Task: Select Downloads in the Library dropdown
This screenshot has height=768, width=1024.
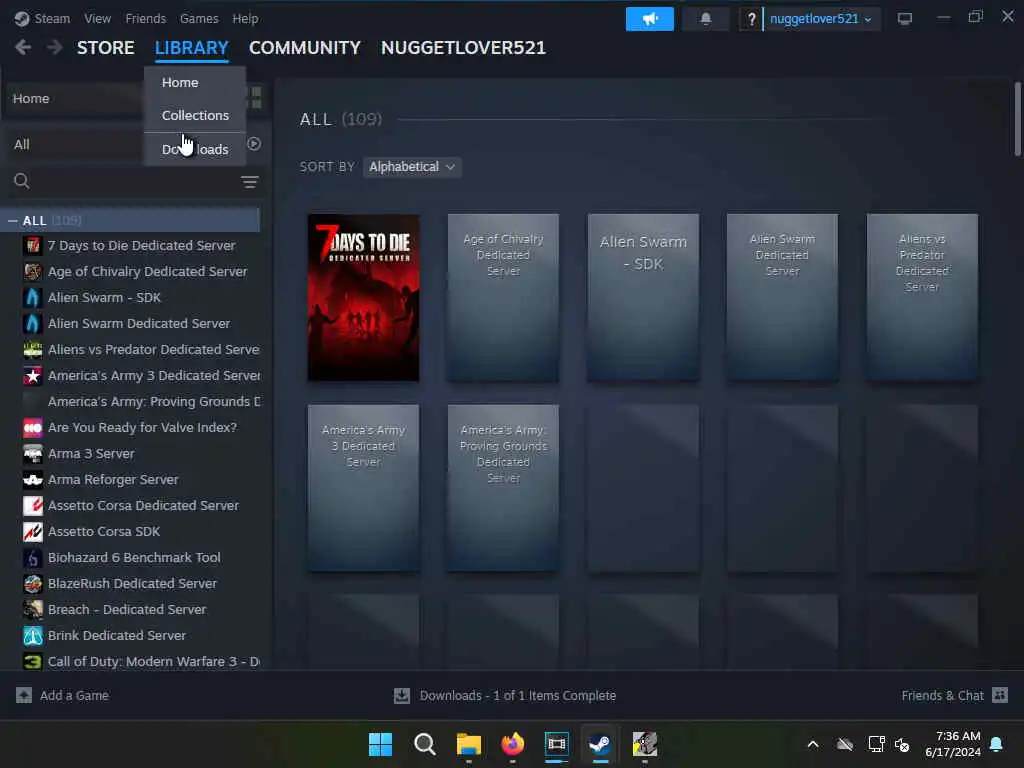Action: tap(195, 150)
